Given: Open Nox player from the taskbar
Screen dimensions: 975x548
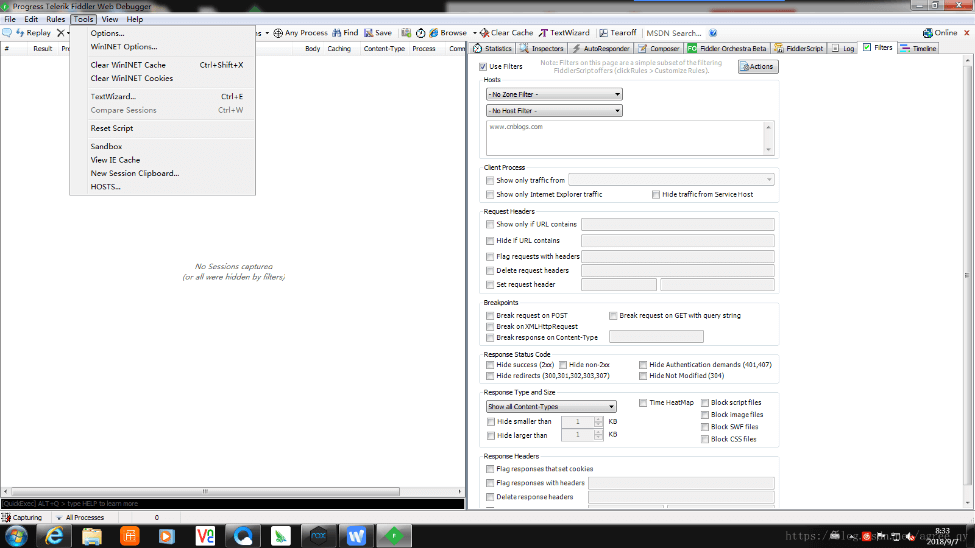Looking at the screenshot, I should (318, 536).
